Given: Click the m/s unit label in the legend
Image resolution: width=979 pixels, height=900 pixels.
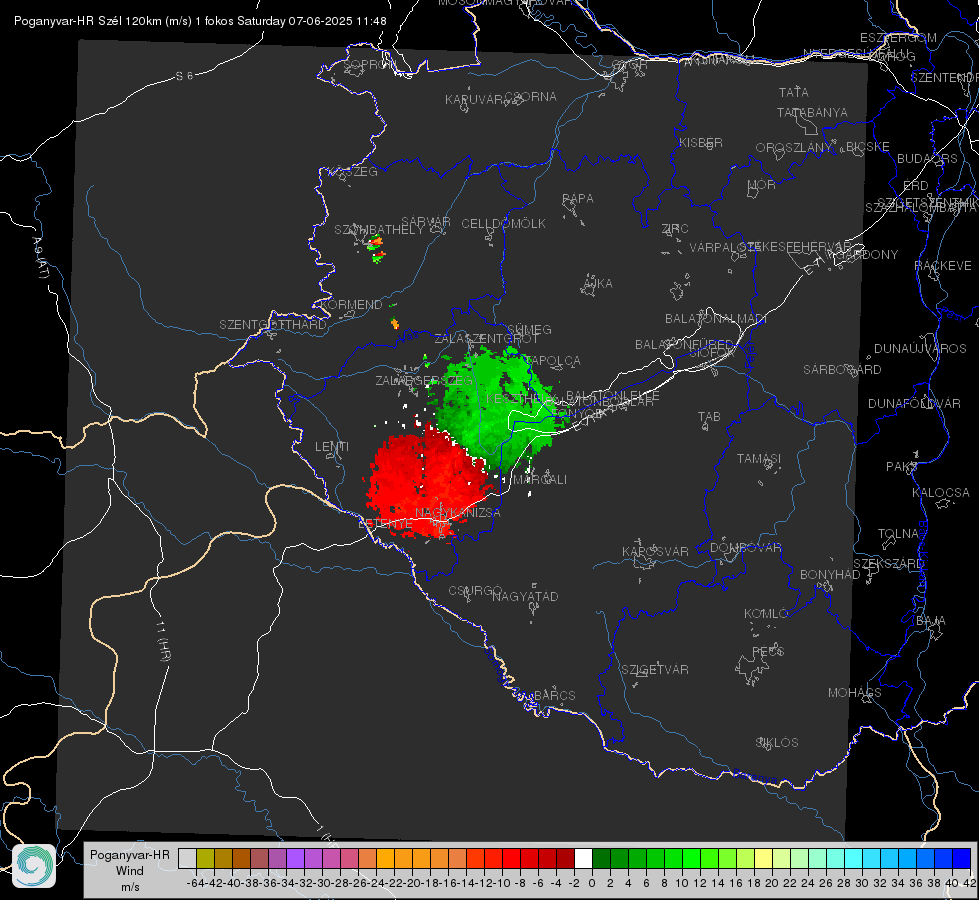Looking at the screenshot, I should (130, 886).
